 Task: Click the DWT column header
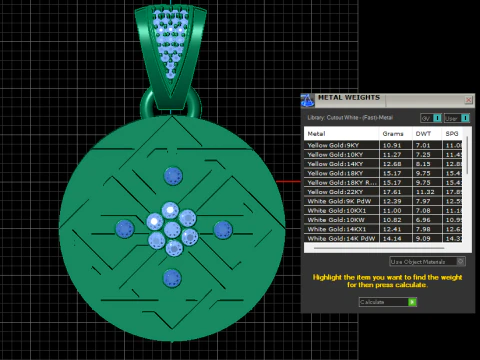pyautogui.click(x=427, y=134)
